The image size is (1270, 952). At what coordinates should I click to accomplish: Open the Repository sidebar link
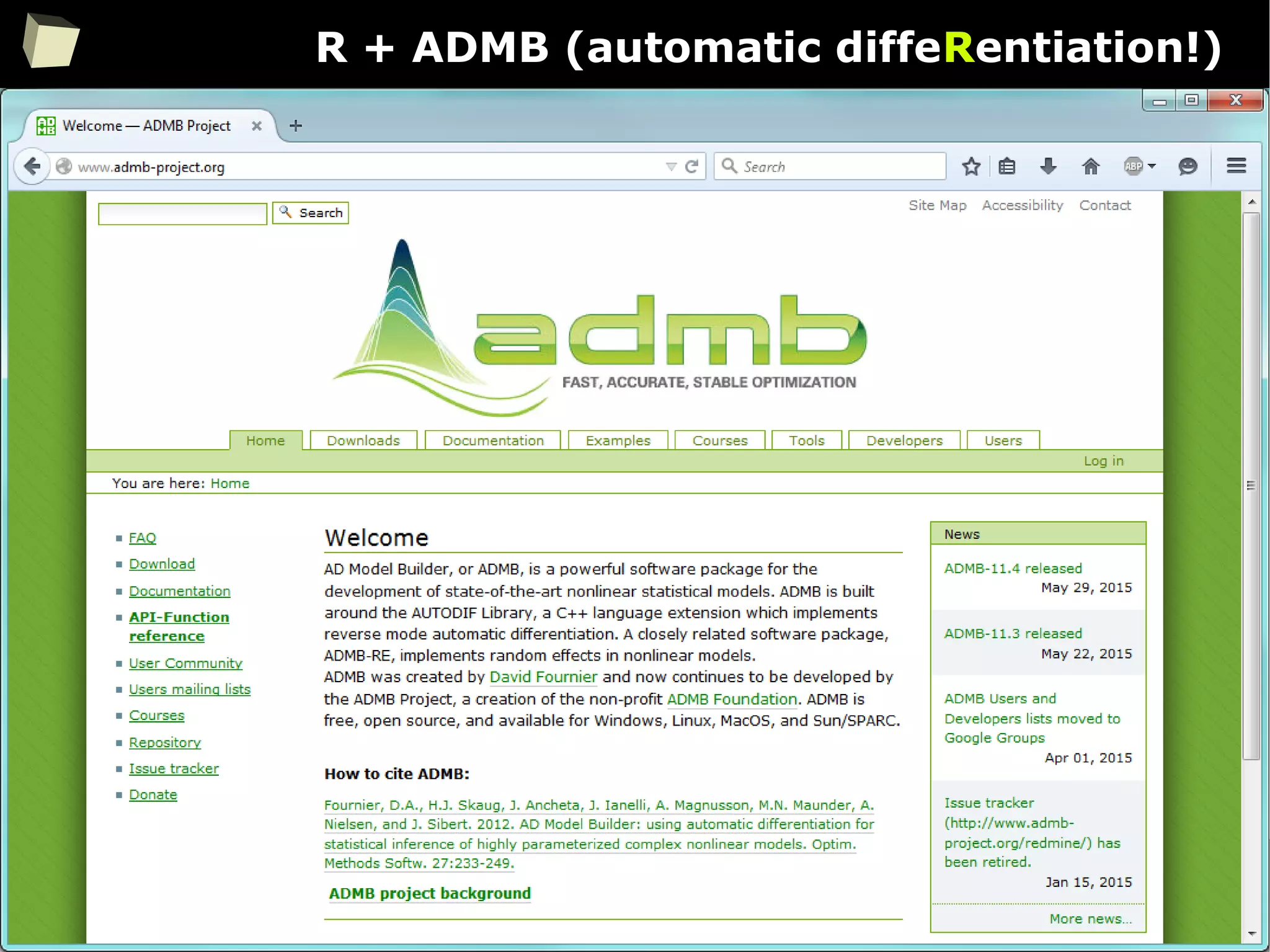tap(164, 742)
